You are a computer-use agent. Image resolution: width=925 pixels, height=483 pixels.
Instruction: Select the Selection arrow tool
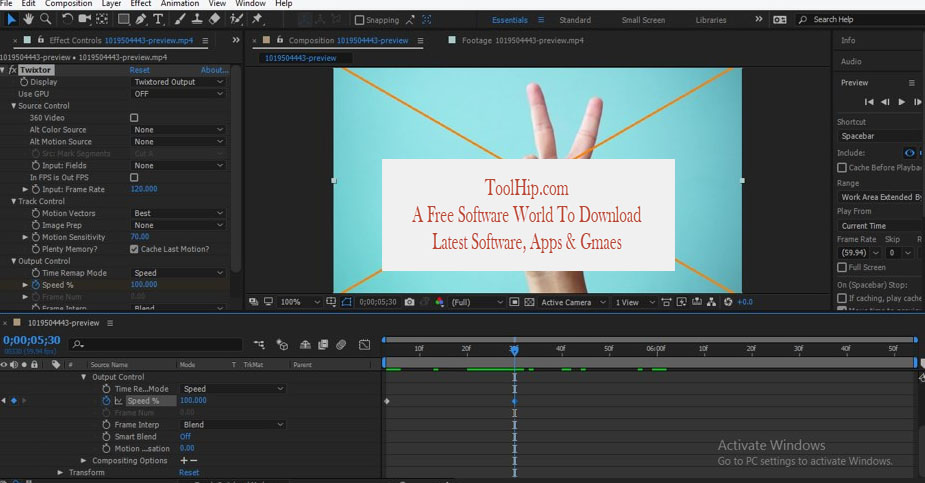click(x=11, y=19)
